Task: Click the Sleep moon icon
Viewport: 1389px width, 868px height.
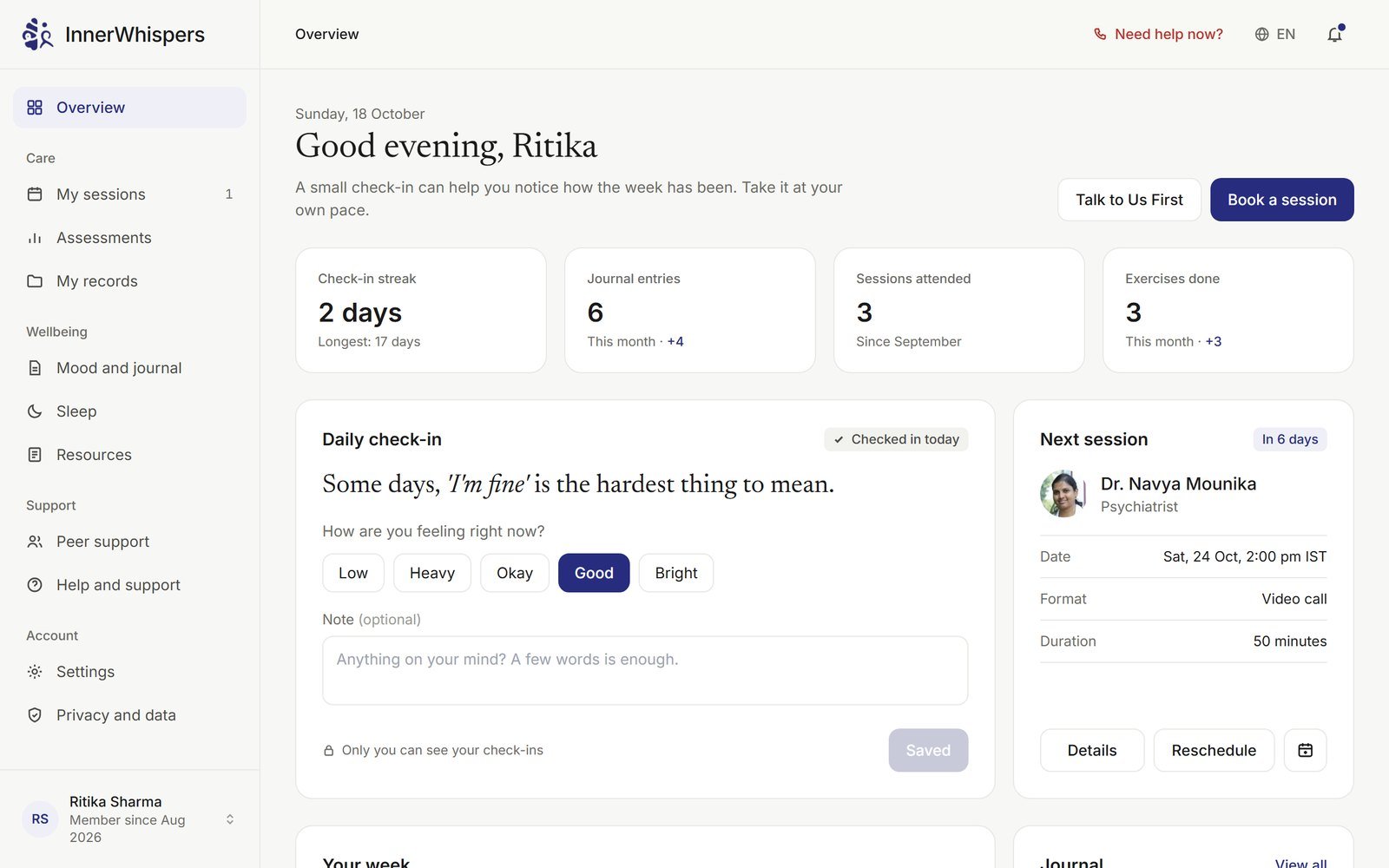Action: (35, 411)
